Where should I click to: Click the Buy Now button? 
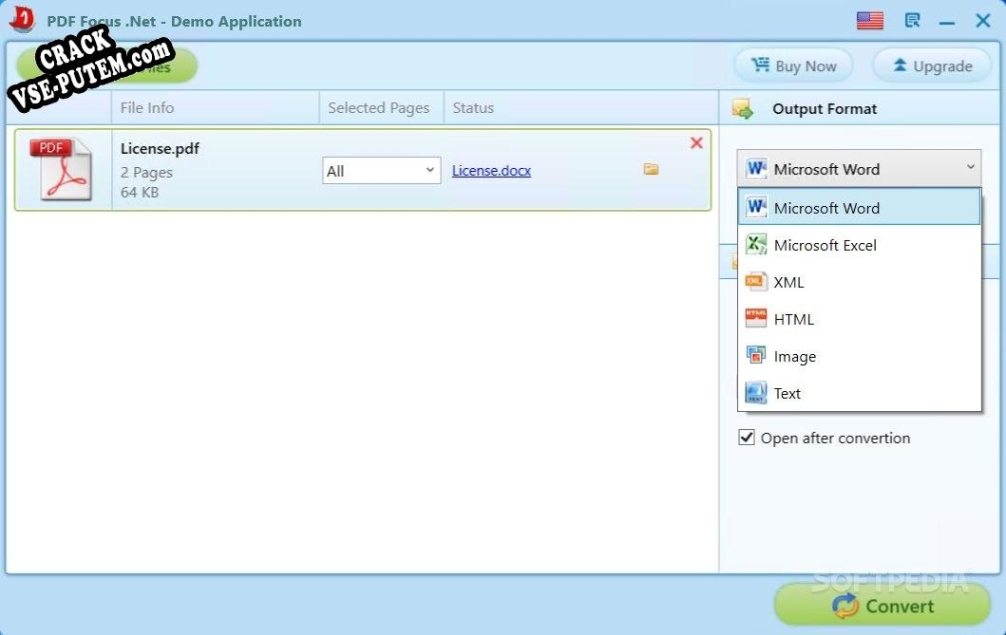coord(794,65)
